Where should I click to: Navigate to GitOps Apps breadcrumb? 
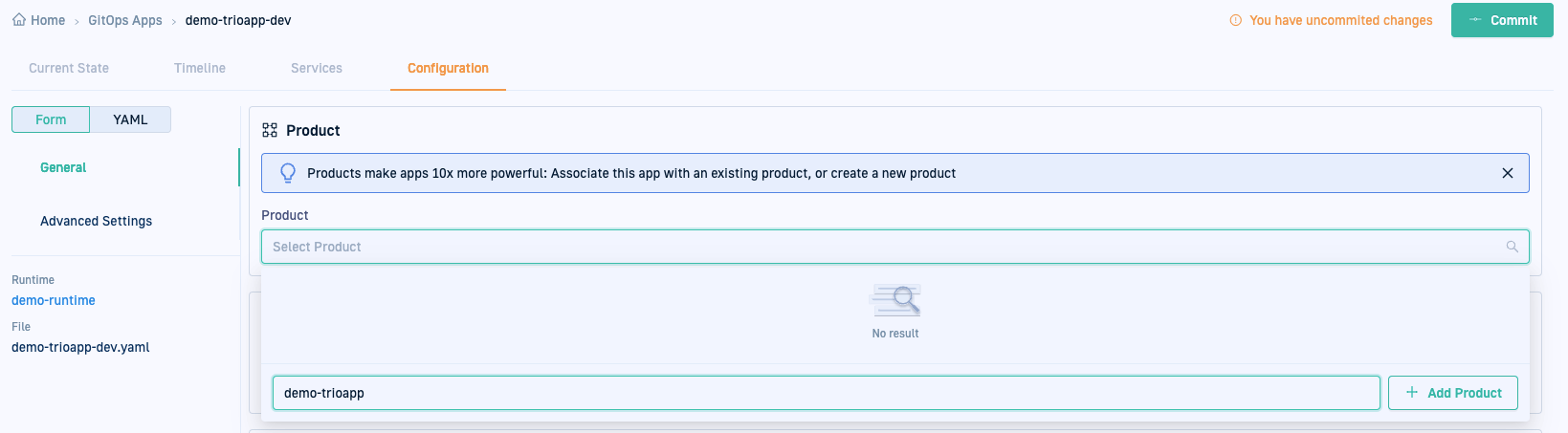(x=125, y=20)
